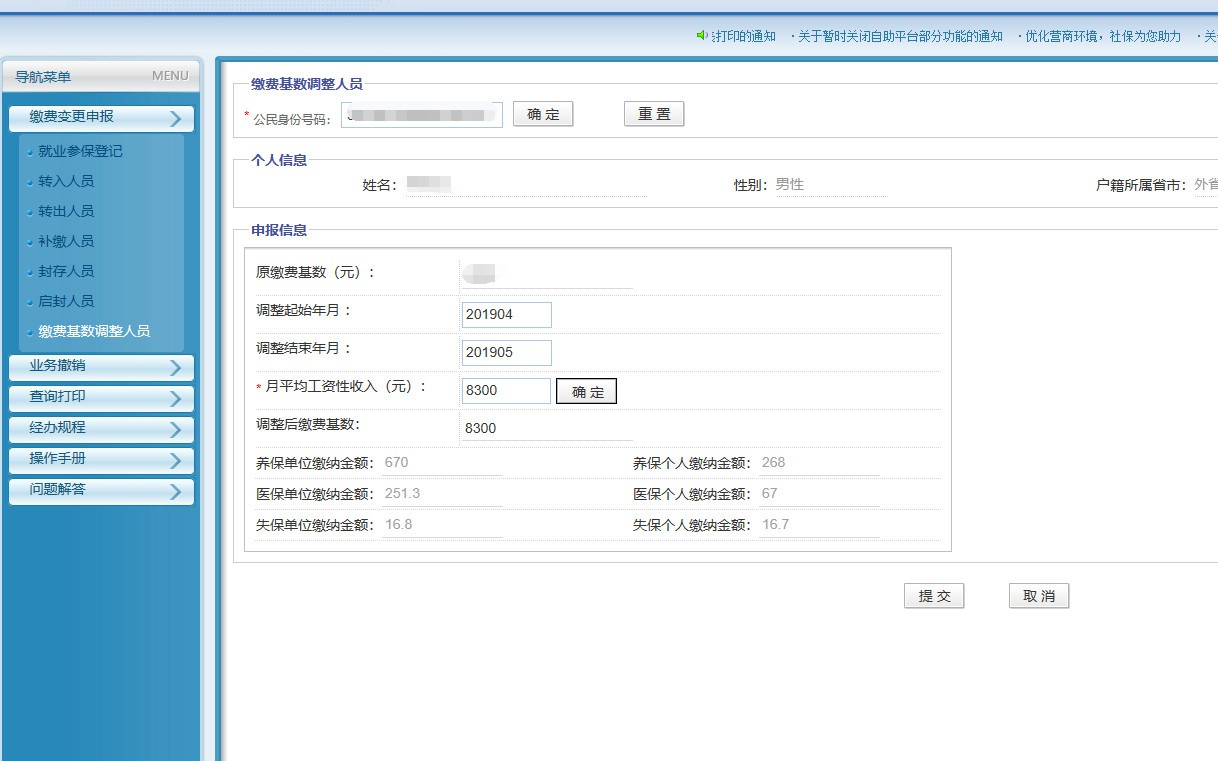Image resolution: width=1218 pixels, height=761 pixels.
Task: Click inside the 调整起始年月 input field
Action: click(x=506, y=314)
